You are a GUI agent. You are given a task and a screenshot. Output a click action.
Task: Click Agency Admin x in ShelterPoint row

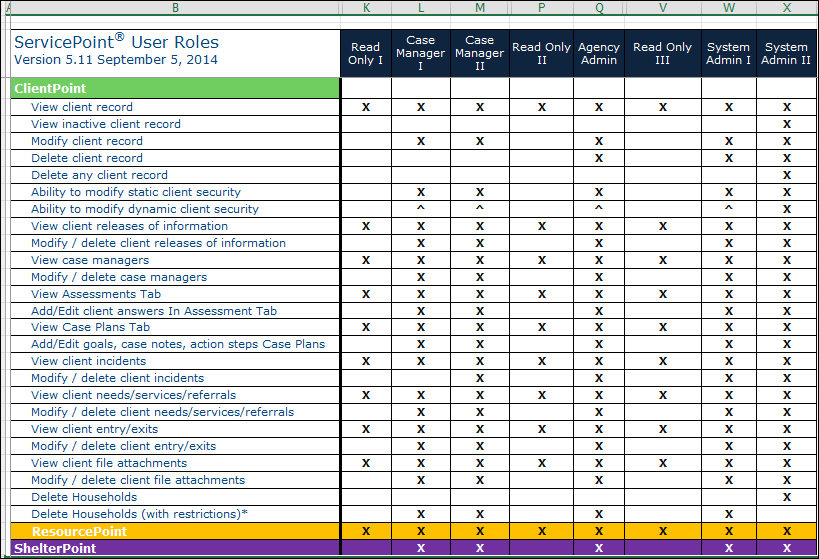pyautogui.click(x=599, y=549)
